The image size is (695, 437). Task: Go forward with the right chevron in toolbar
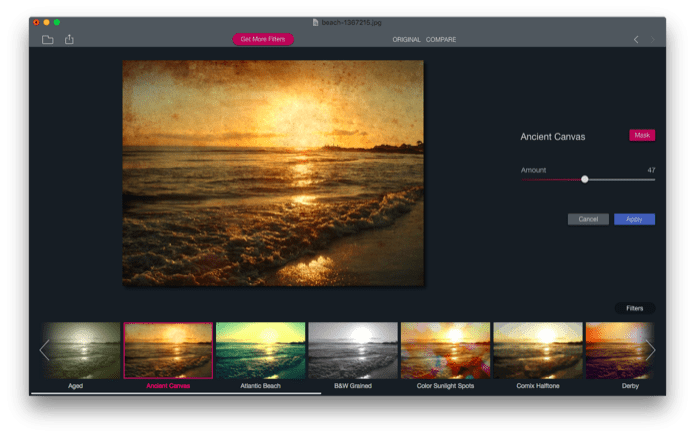click(652, 39)
